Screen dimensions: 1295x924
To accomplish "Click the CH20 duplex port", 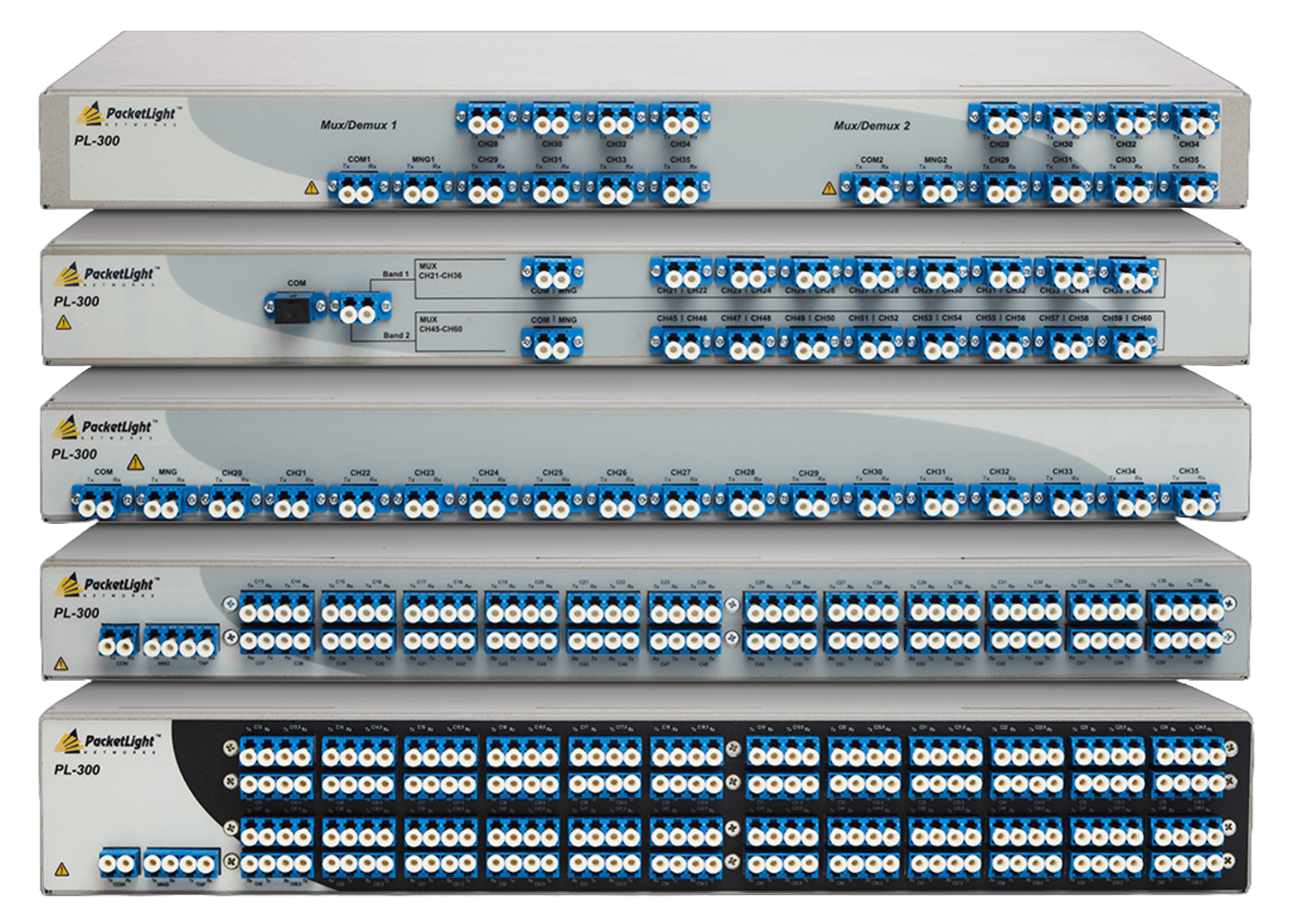I will coord(231,502).
